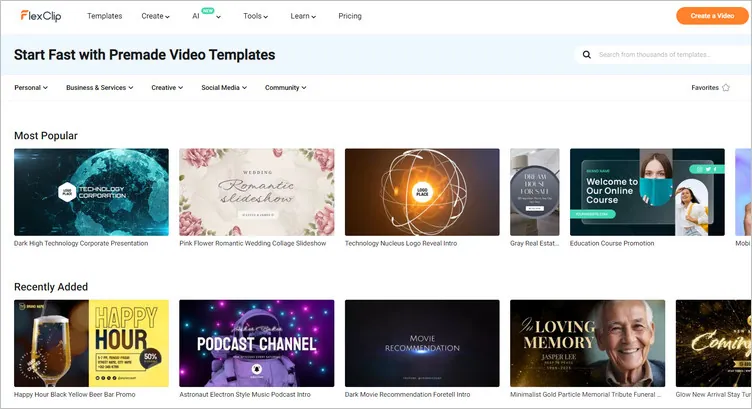
Task: Expand the Create menu
Action: point(155,16)
